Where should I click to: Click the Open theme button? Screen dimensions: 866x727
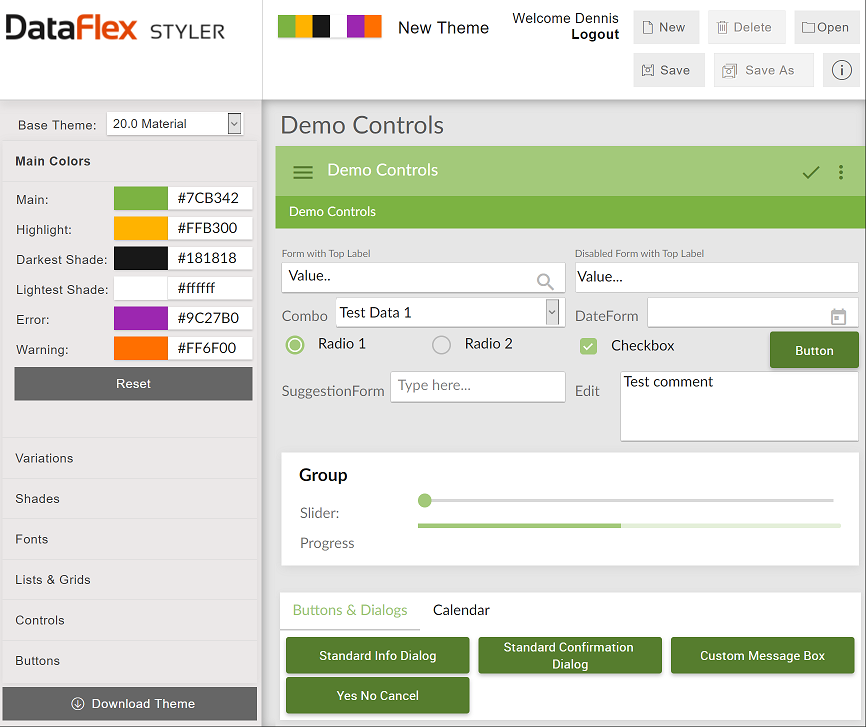point(827,27)
